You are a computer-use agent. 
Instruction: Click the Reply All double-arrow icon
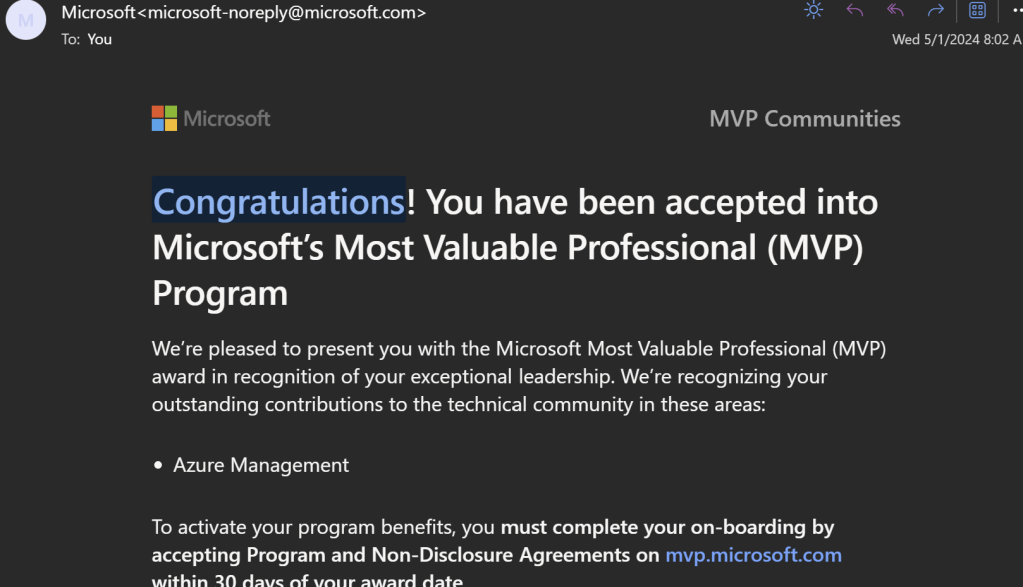[896, 11]
